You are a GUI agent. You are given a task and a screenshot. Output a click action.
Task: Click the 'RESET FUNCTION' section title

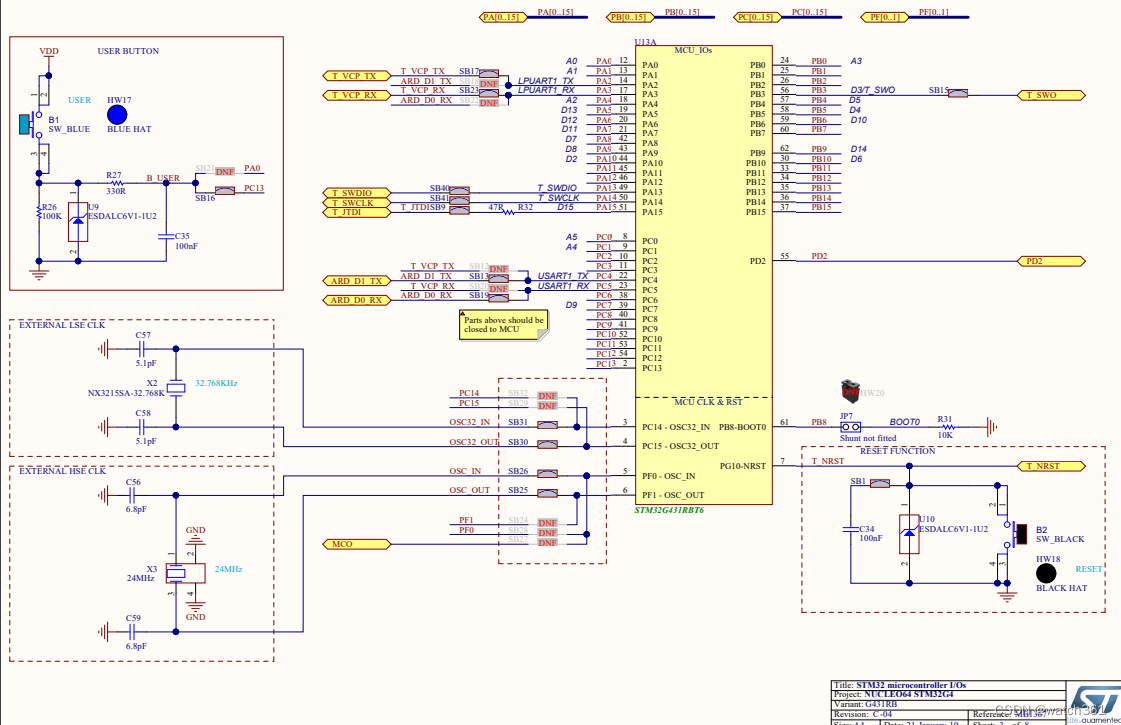coord(897,451)
